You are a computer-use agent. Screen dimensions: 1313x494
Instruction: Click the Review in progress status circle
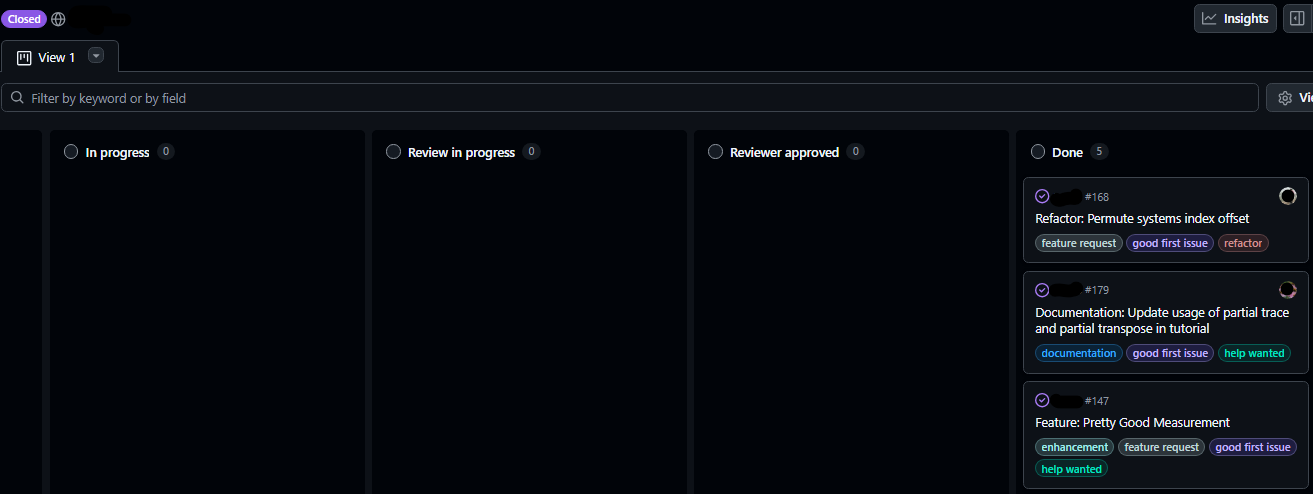click(x=393, y=152)
